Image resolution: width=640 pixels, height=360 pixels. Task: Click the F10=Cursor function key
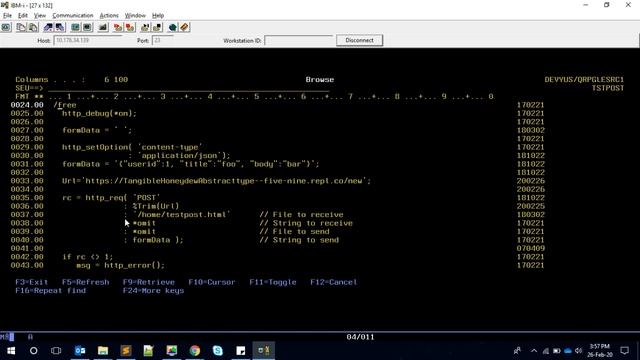click(211, 282)
